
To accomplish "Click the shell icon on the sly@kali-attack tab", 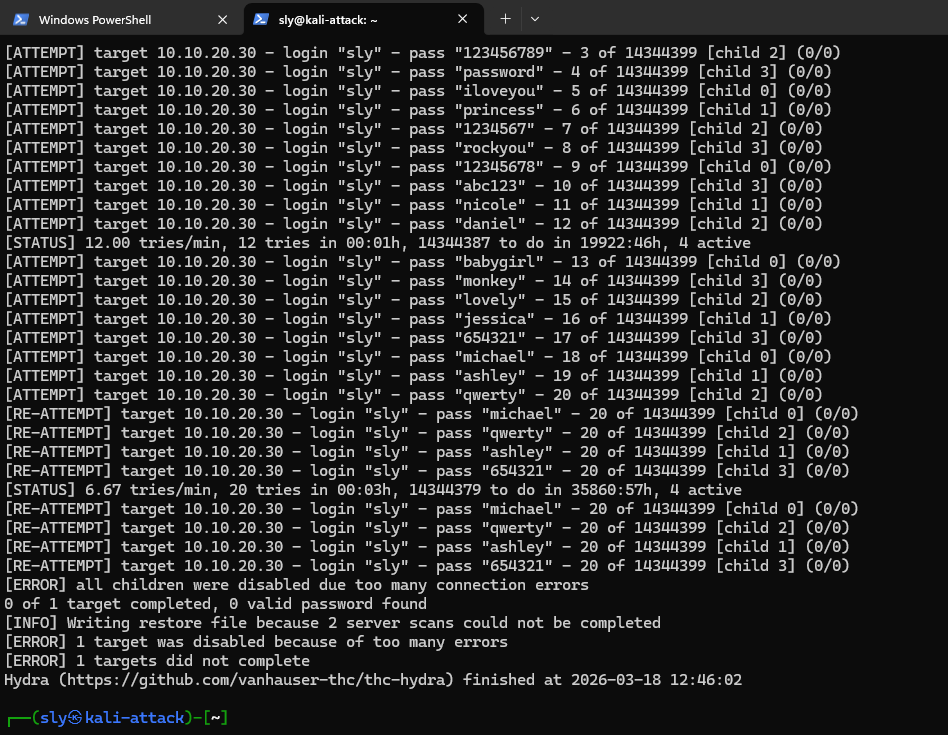I will (262, 18).
